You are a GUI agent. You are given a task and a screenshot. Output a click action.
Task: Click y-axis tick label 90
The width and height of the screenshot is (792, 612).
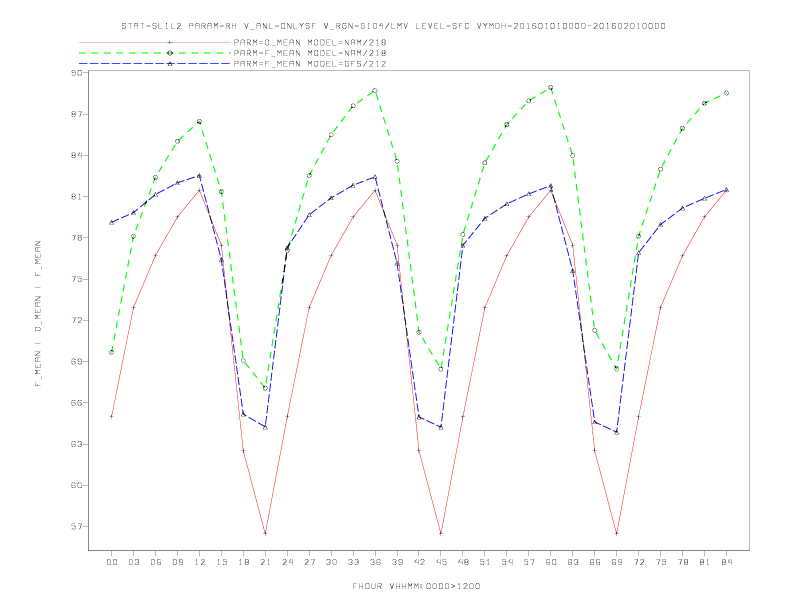pyautogui.click(x=76, y=73)
